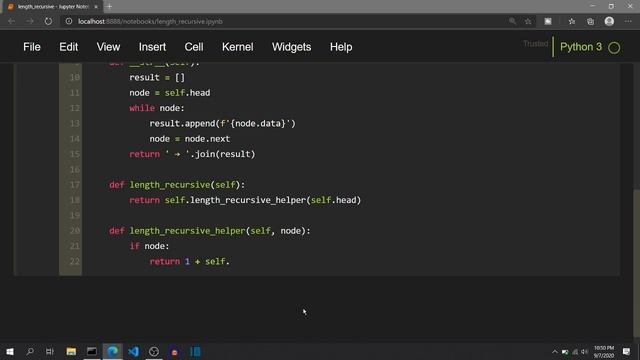Open the Kernel menu
The width and height of the screenshot is (640, 360).
[x=238, y=47]
